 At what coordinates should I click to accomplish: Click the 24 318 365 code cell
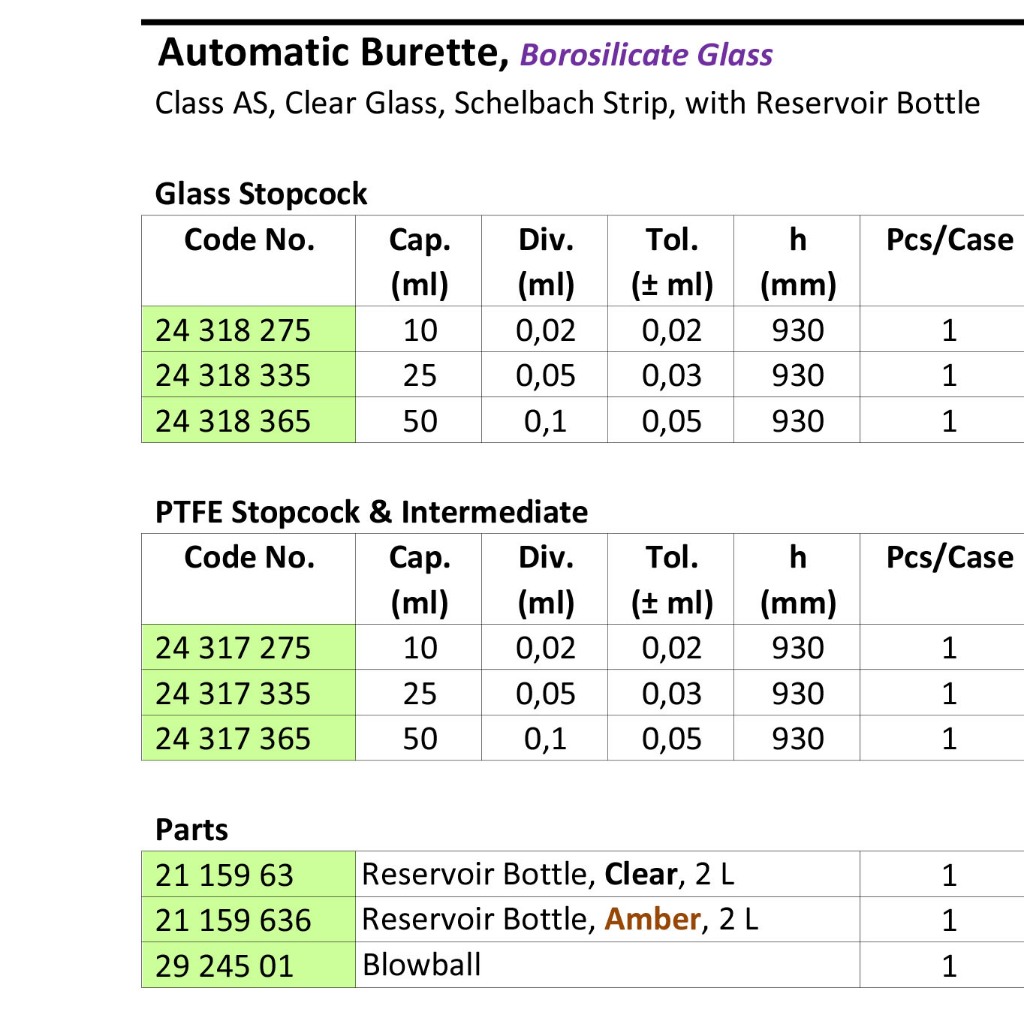click(233, 421)
